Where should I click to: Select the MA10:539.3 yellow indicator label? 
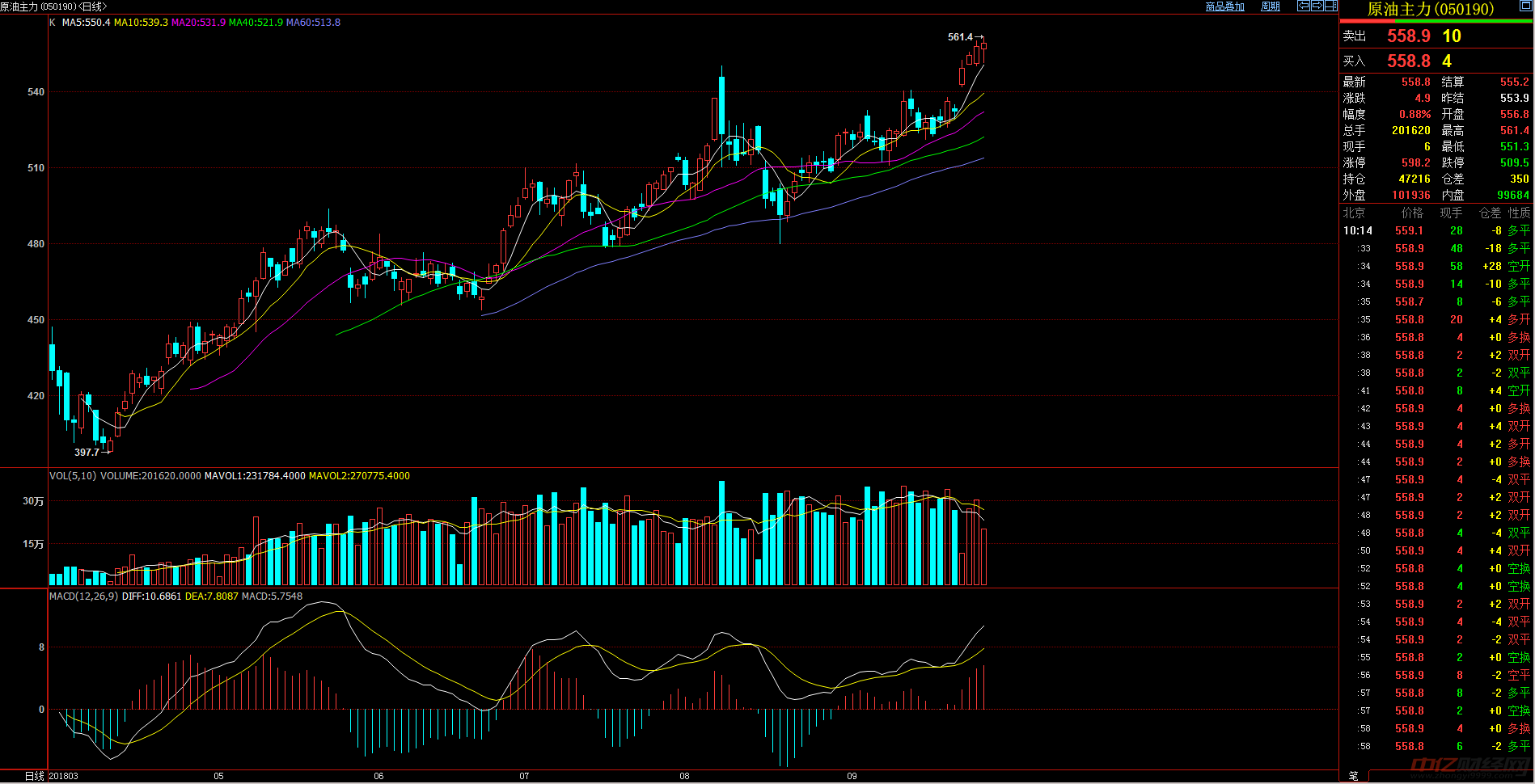coord(141,23)
